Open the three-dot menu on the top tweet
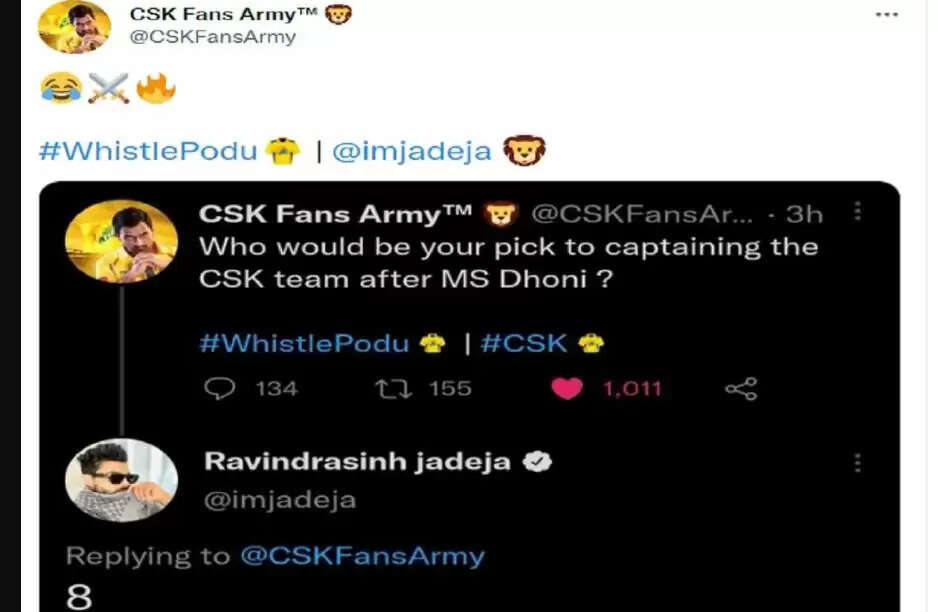The width and height of the screenshot is (938, 612). (x=887, y=14)
